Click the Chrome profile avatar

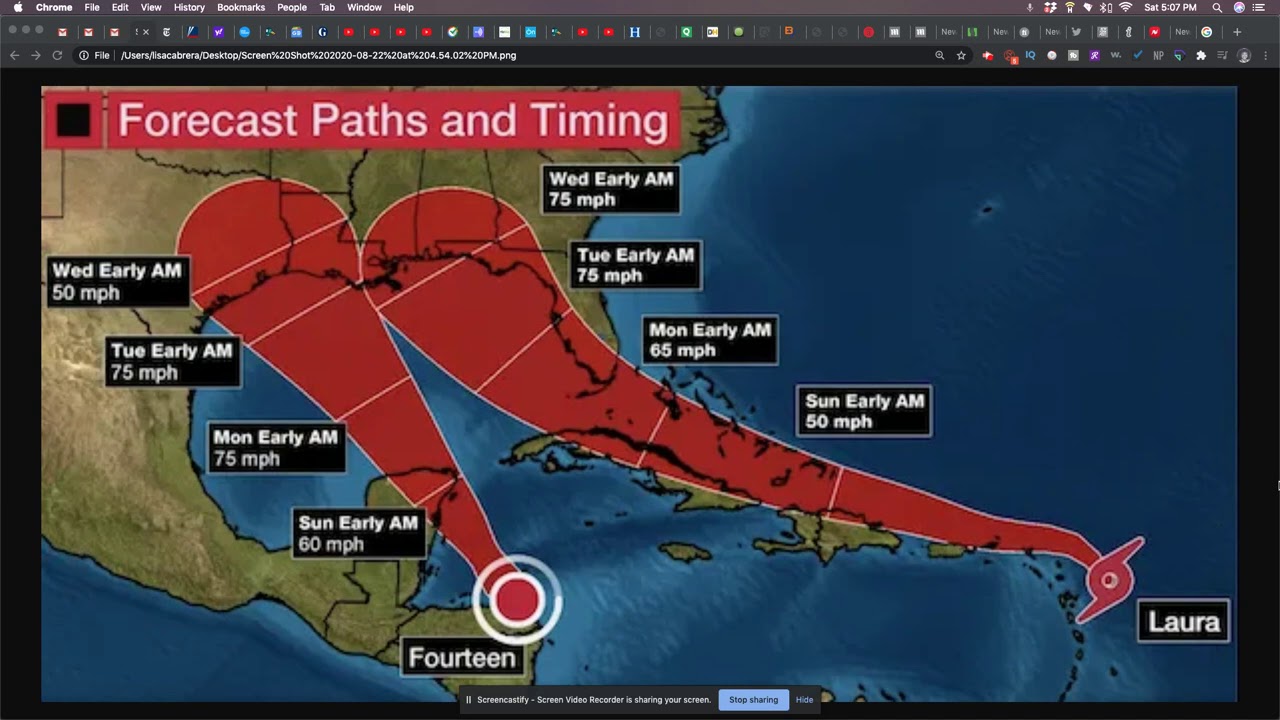[1245, 55]
